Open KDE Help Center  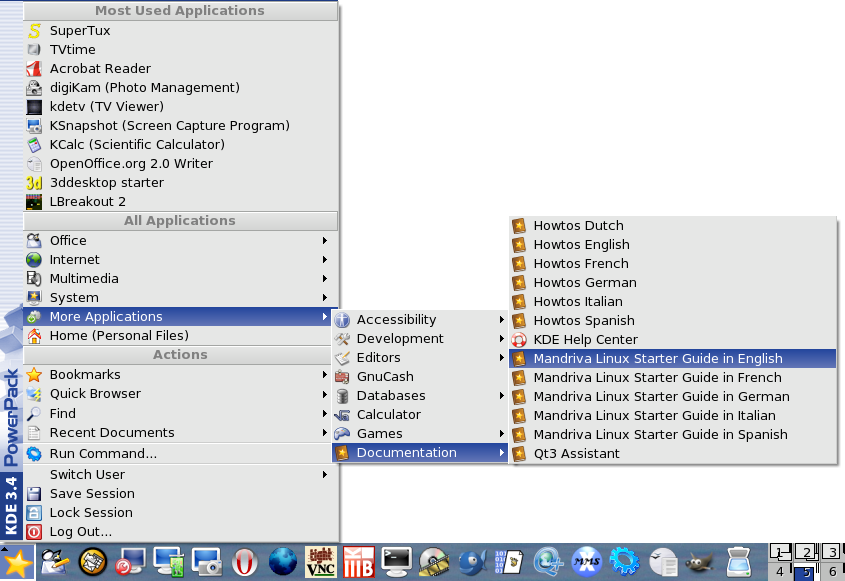click(x=673, y=340)
